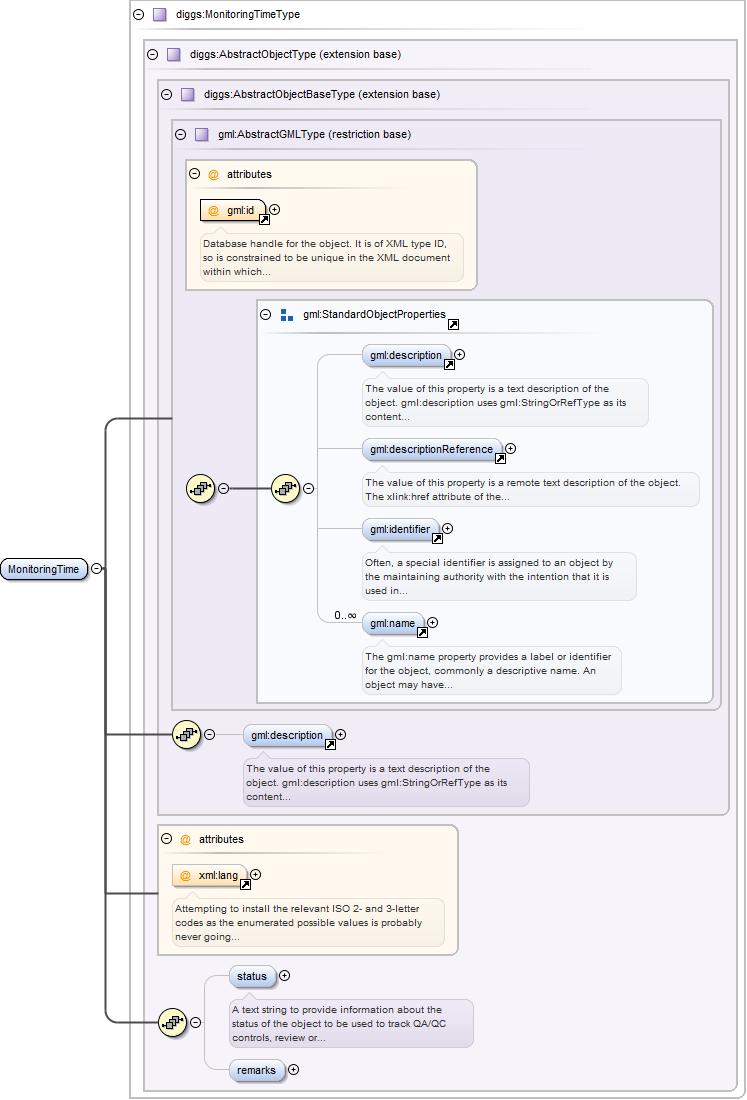Collapse the diggs:MonitoringTimeType container

pyautogui.click(x=138, y=15)
